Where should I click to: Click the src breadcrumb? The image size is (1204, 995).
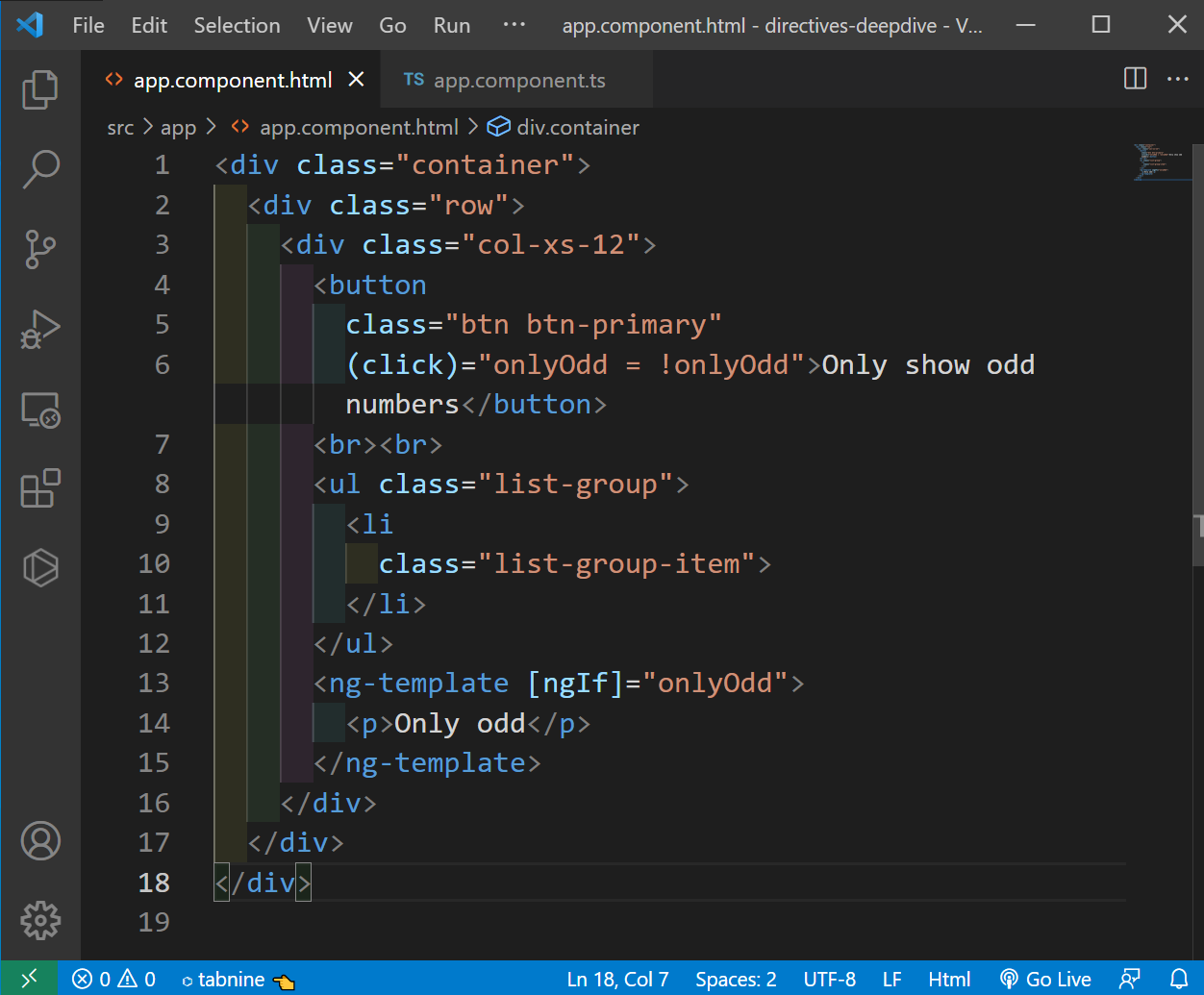click(x=120, y=127)
